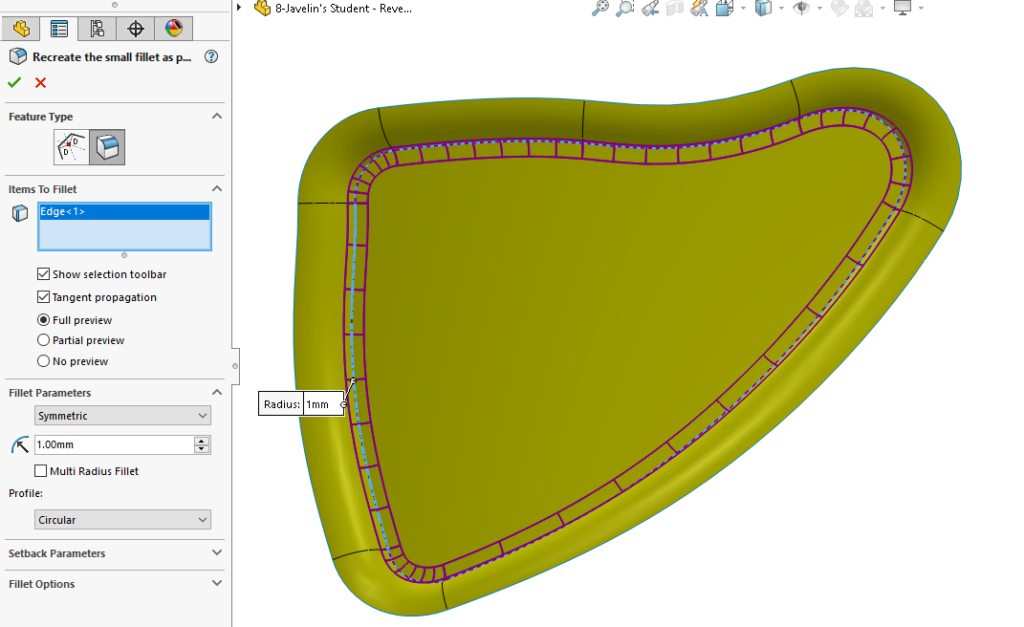This screenshot has width=1024, height=627.
Task: Decrease radius with the spinner down arrow
Action: 202,449
